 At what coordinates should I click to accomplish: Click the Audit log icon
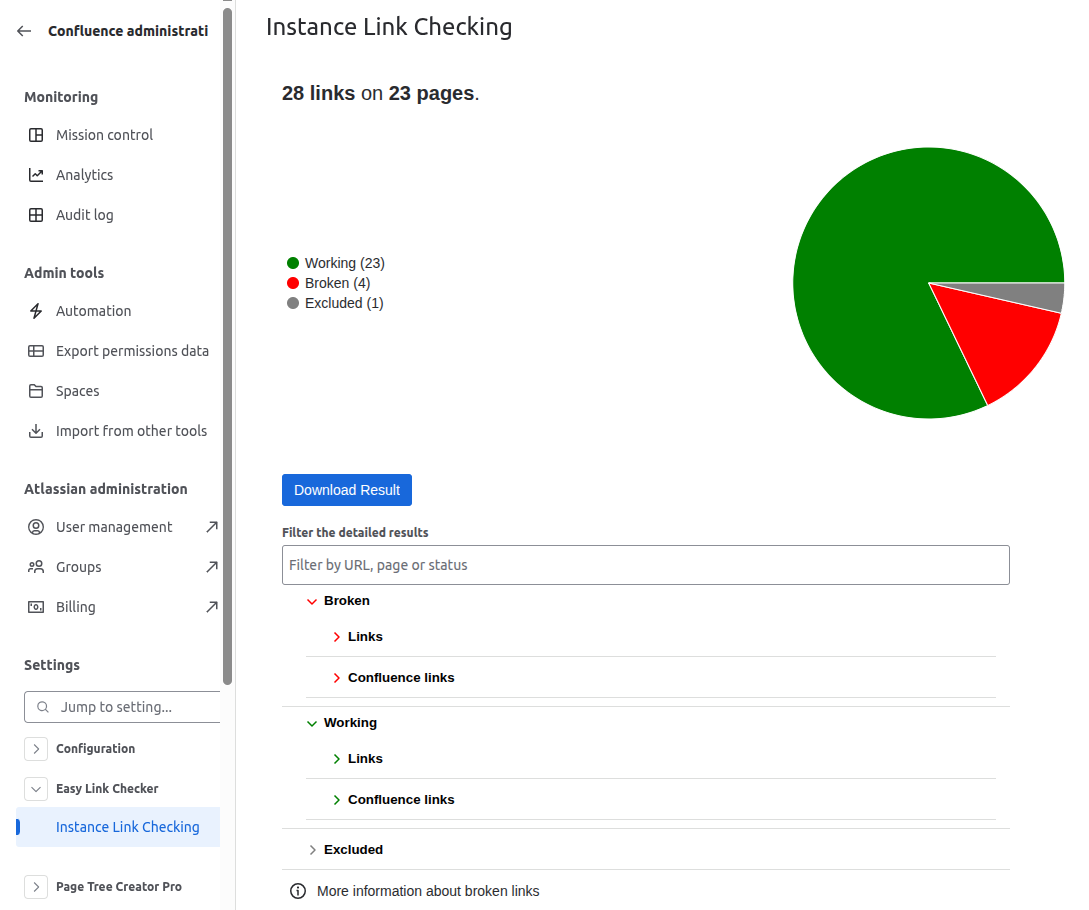[x=36, y=215]
